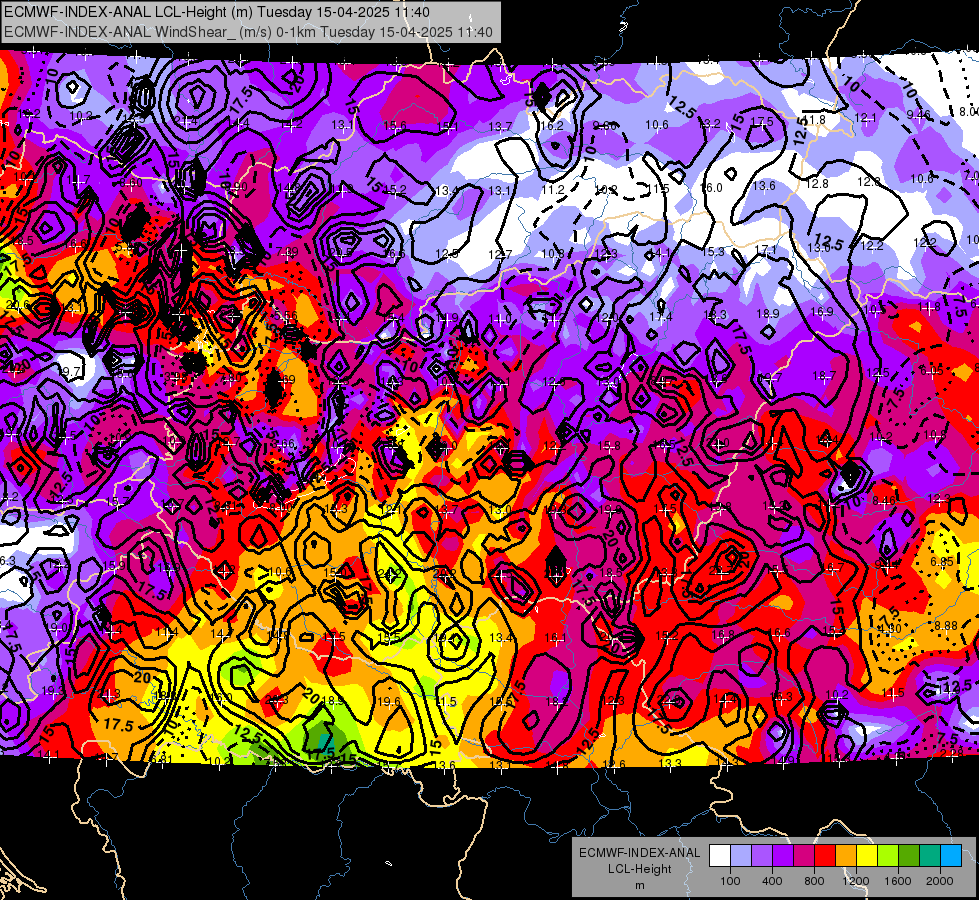
Task: Click the pale lavender legend swatch
Action: point(741,856)
